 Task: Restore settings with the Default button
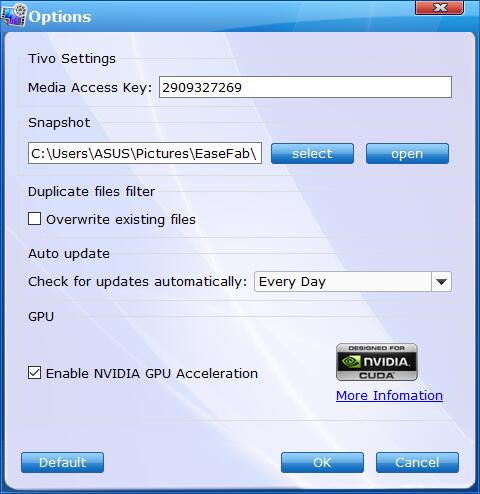(x=62, y=462)
